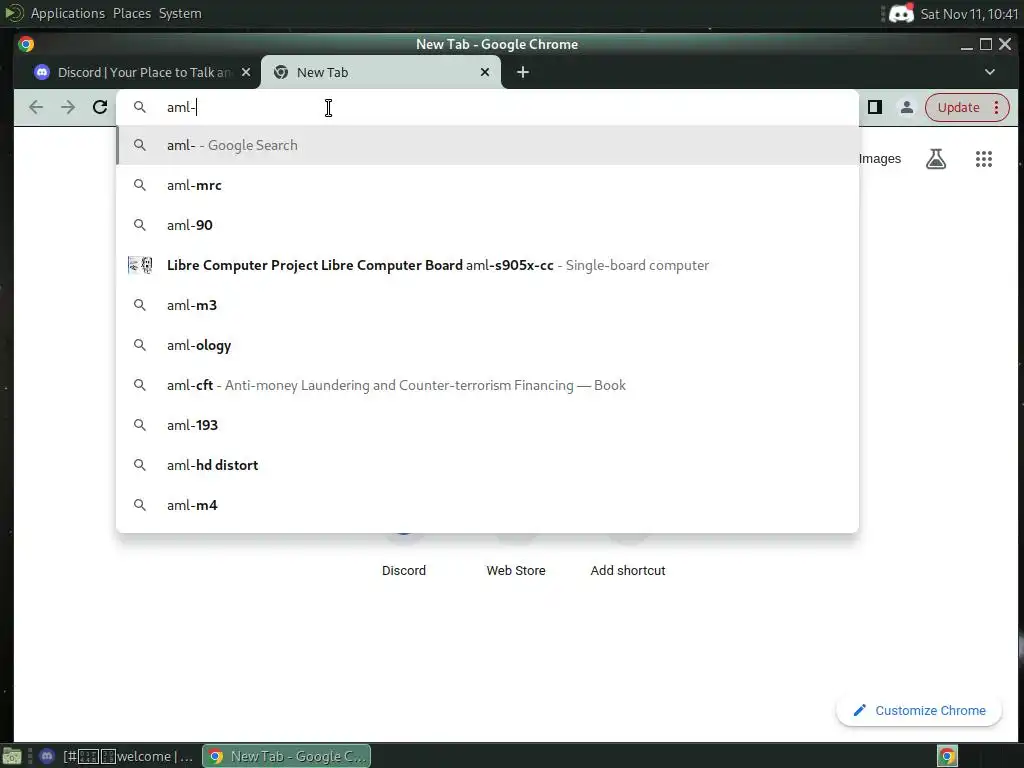
Task: Select 'aml- - Google Search' suggestion
Action: 487,145
